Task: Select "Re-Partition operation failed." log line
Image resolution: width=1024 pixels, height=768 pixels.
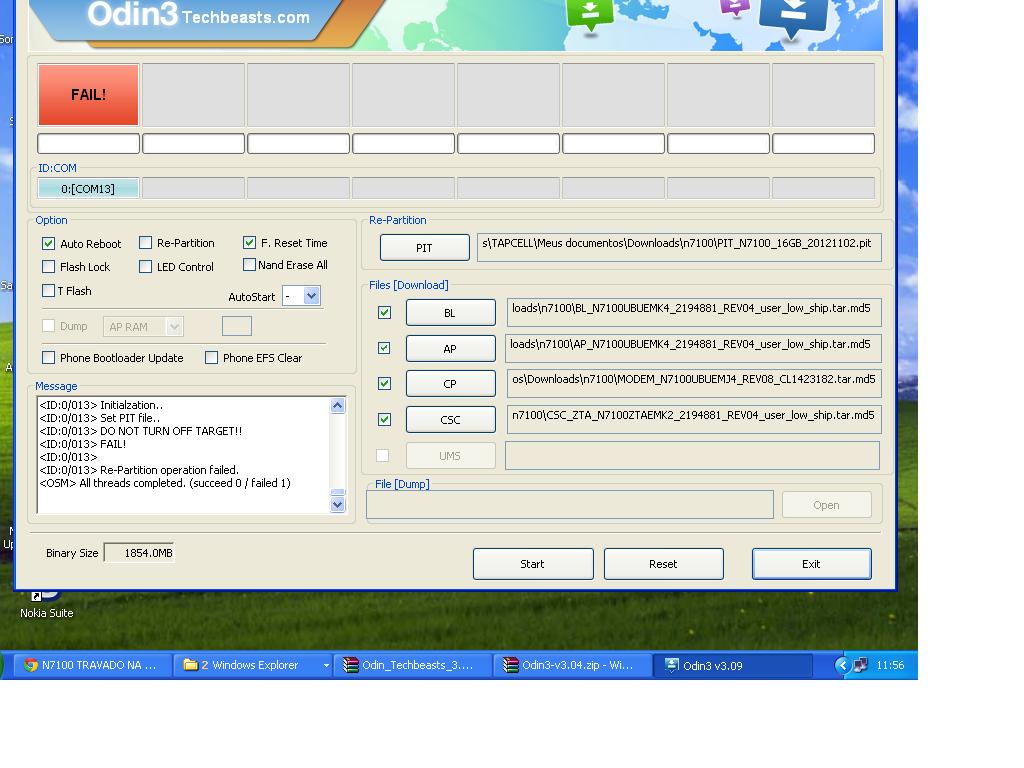Action: [139, 470]
